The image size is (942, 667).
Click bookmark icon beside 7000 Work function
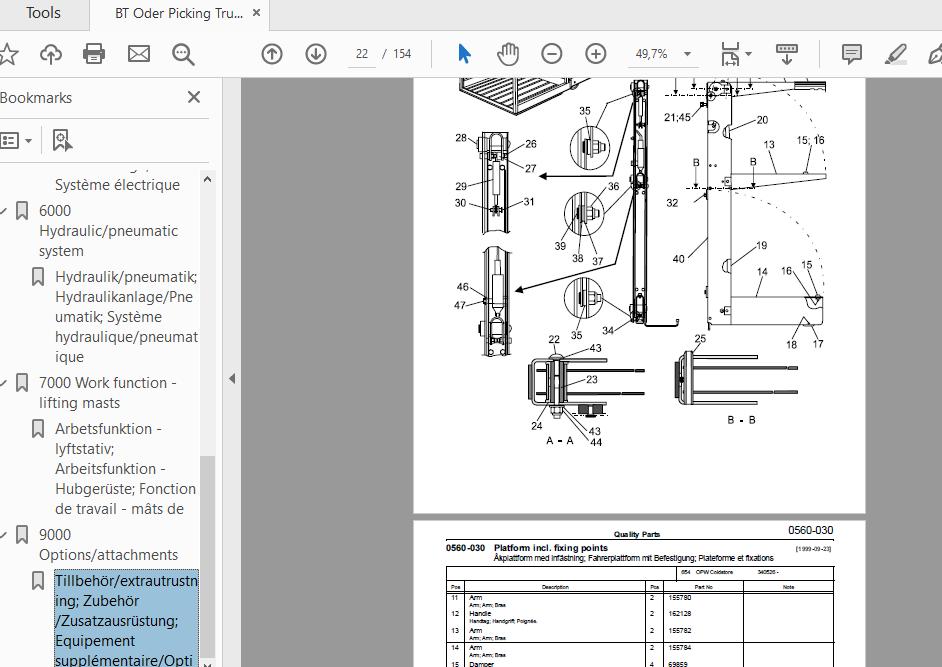tap(22, 383)
